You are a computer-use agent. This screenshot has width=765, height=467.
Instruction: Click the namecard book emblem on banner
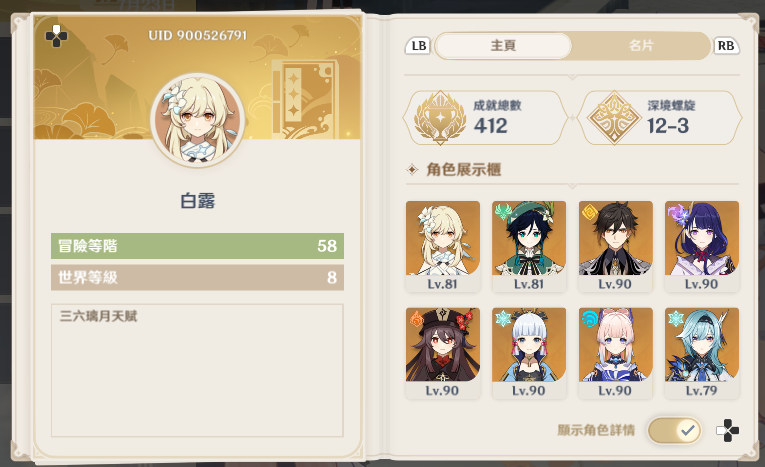point(304,98)
